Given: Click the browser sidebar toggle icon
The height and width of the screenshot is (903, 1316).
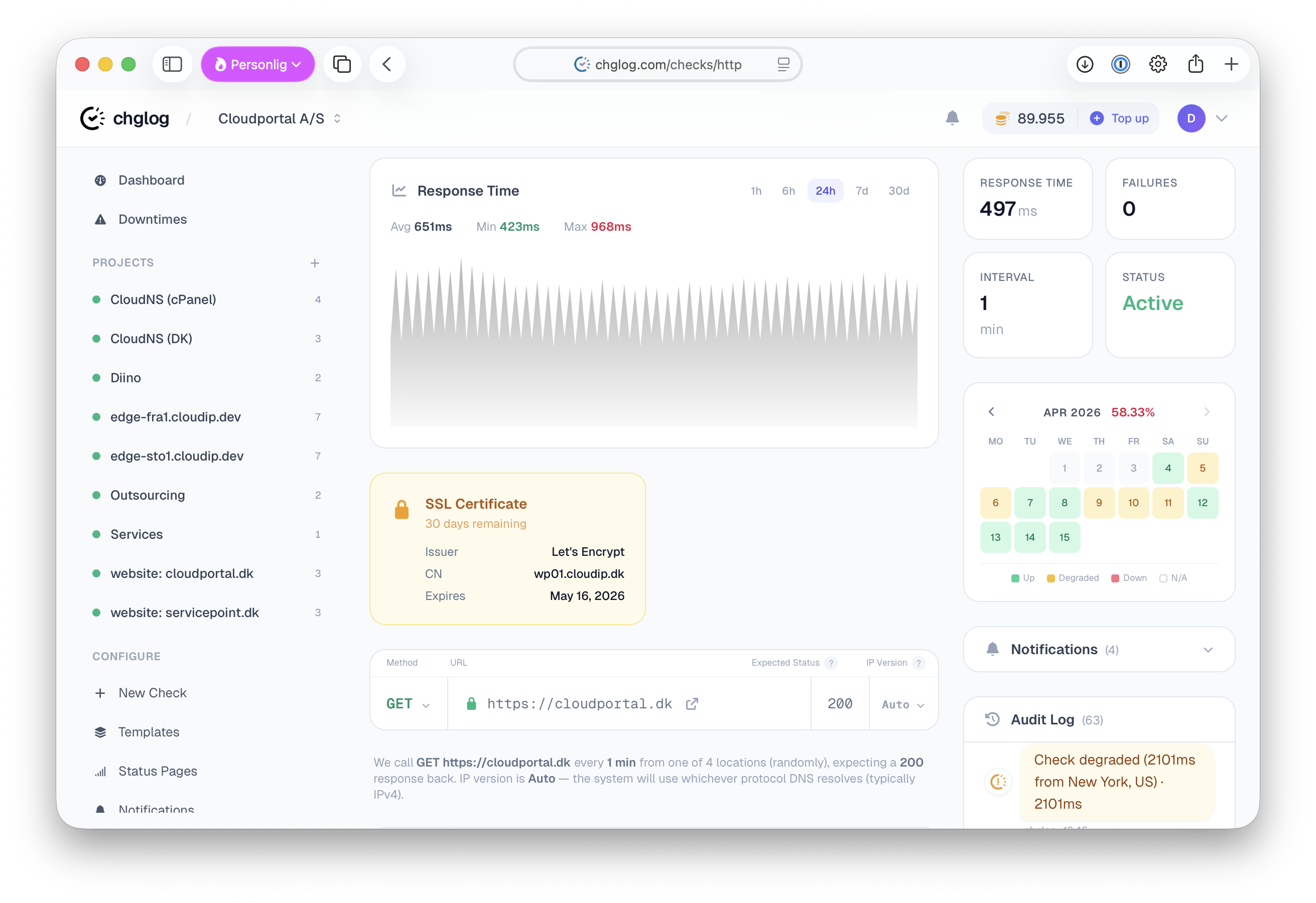Looking at the screenshot, I should (172, 64).
